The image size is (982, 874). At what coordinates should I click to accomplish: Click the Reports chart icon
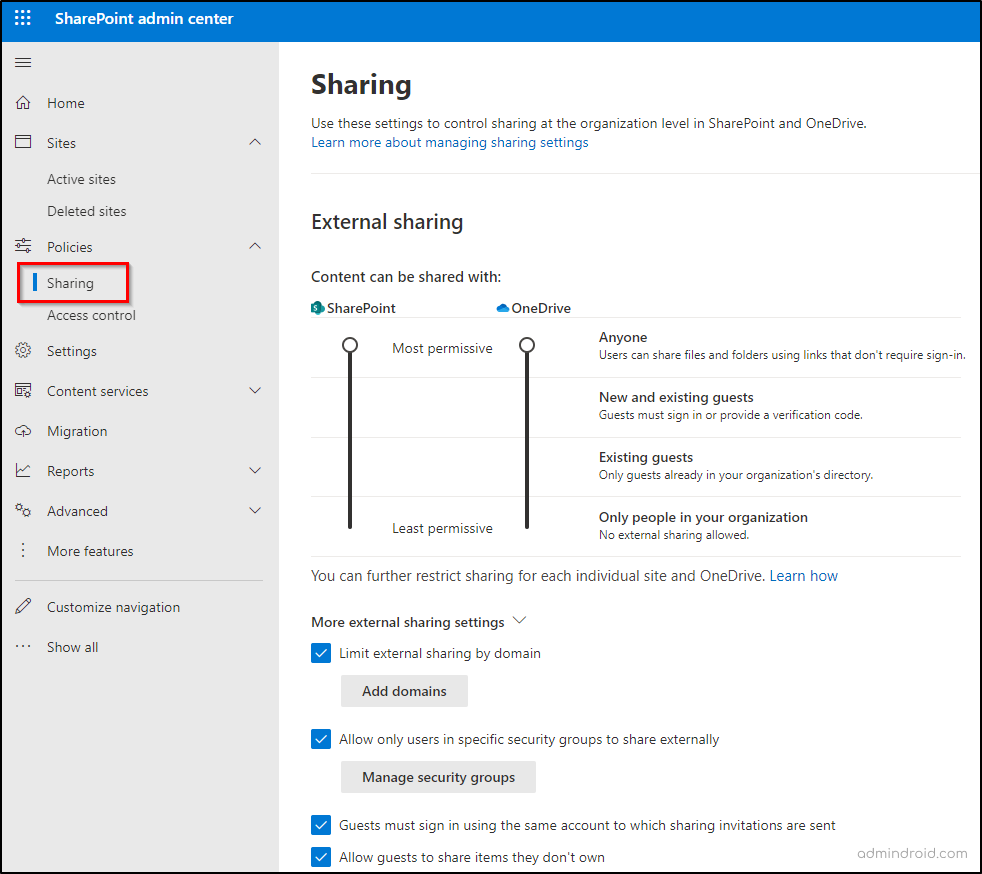tap(23, 471)
